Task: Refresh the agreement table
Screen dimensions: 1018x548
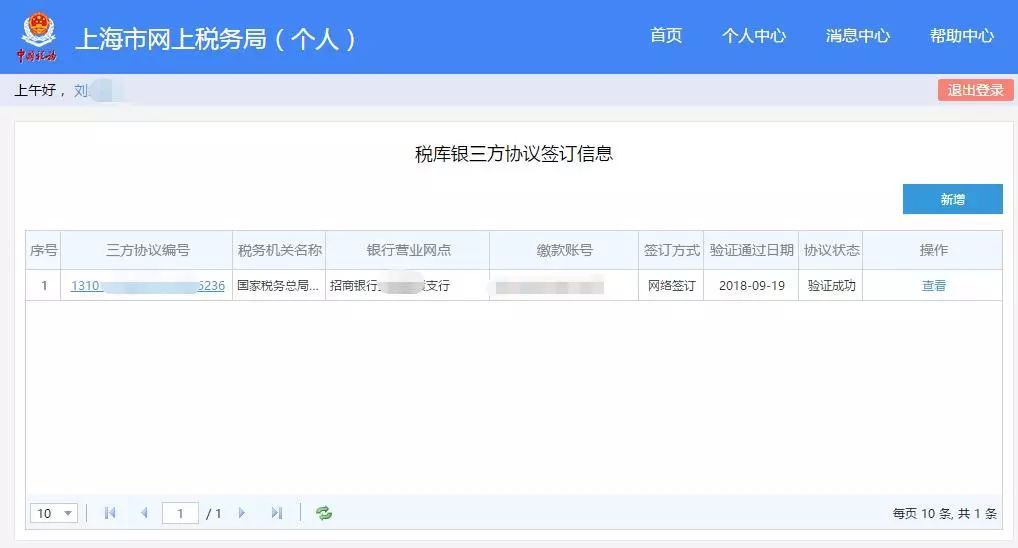Action: click(323, 513)
